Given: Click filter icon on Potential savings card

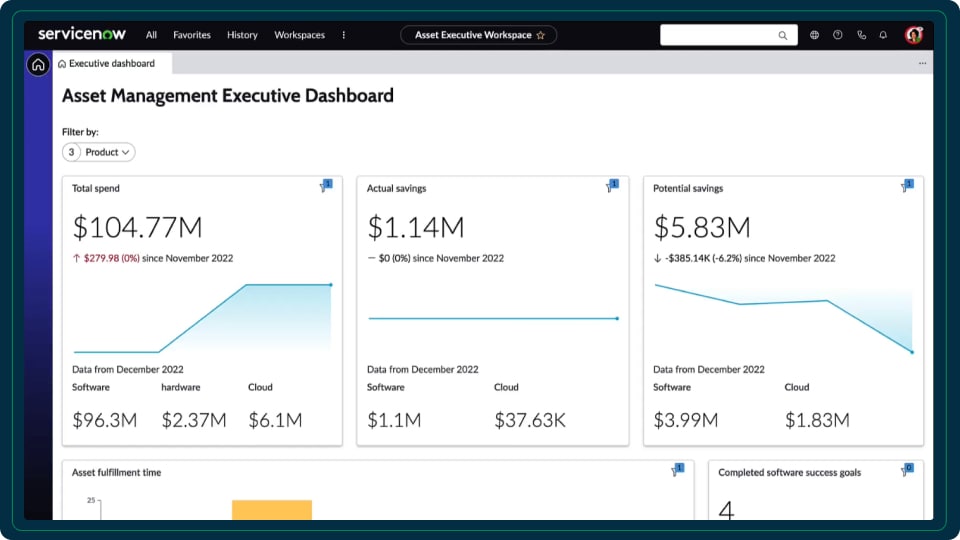Looking at the screenshot, I should [906, 186].
